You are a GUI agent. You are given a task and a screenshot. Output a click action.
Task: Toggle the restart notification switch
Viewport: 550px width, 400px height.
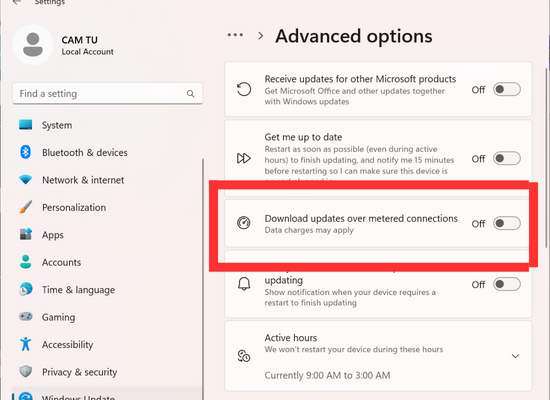coord(507,284)
